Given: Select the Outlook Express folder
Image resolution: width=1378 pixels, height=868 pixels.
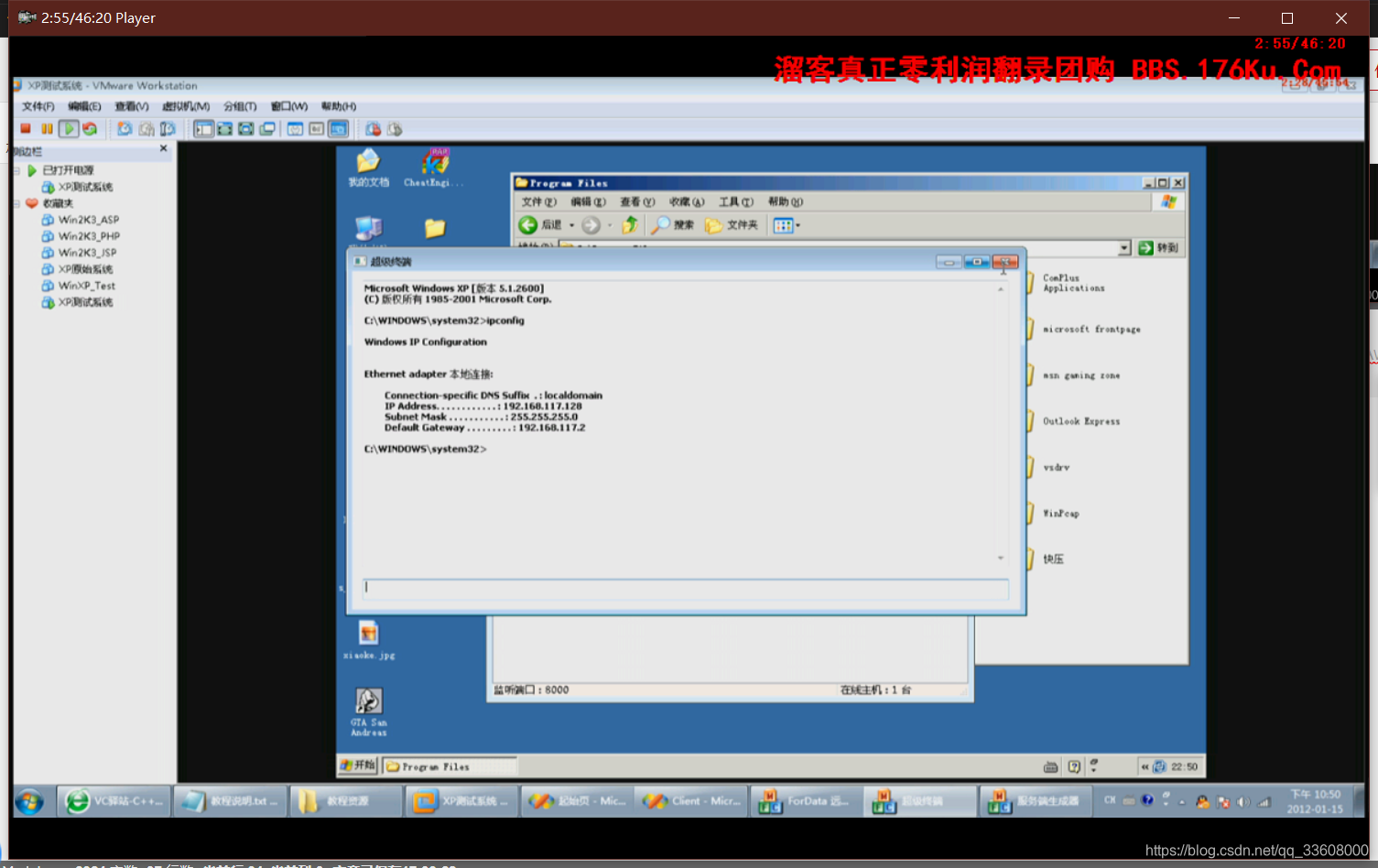Looking at the screenshot, I should [x=1080, y=421].
